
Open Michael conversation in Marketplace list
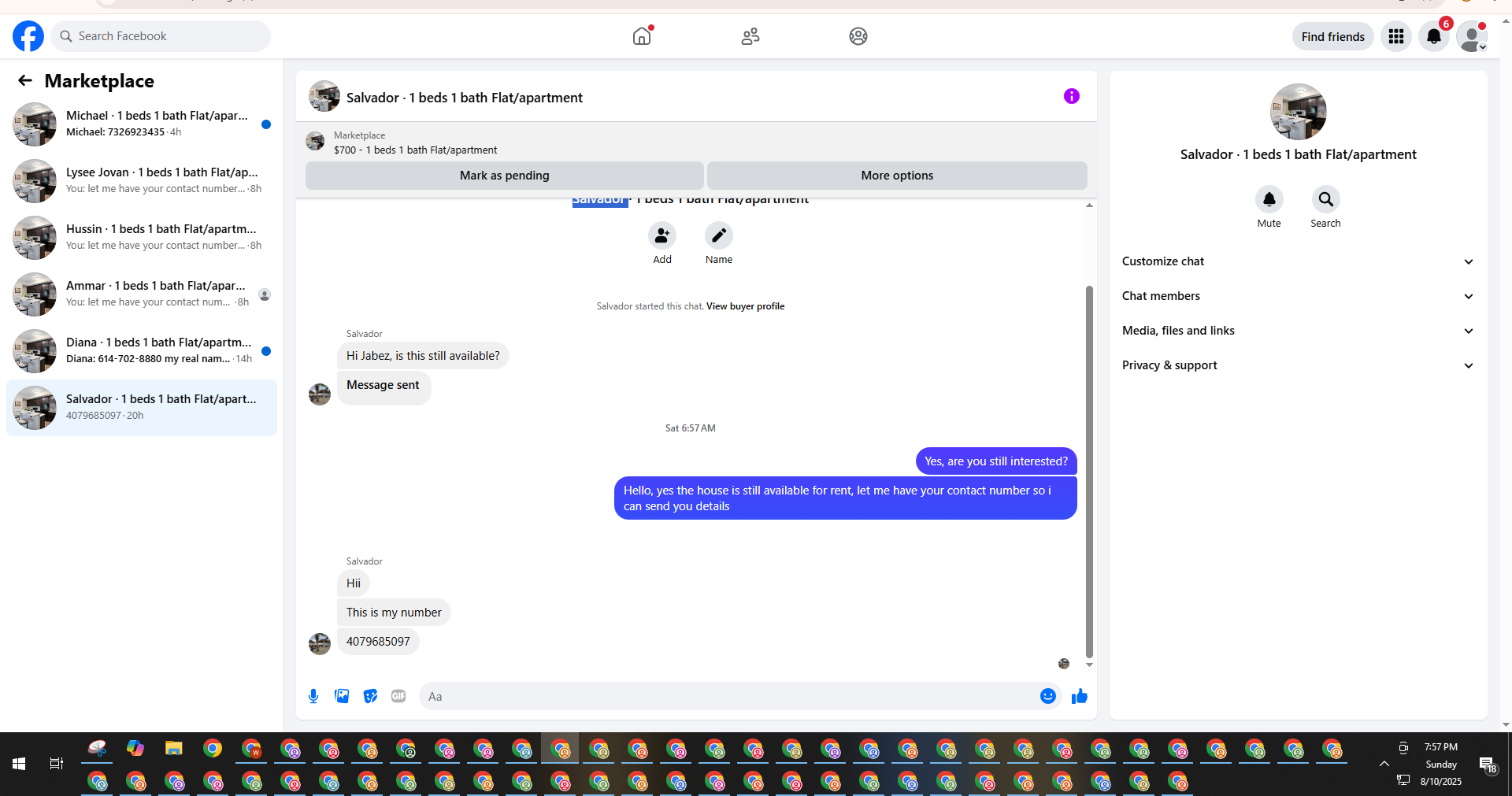tap(142, 124)
